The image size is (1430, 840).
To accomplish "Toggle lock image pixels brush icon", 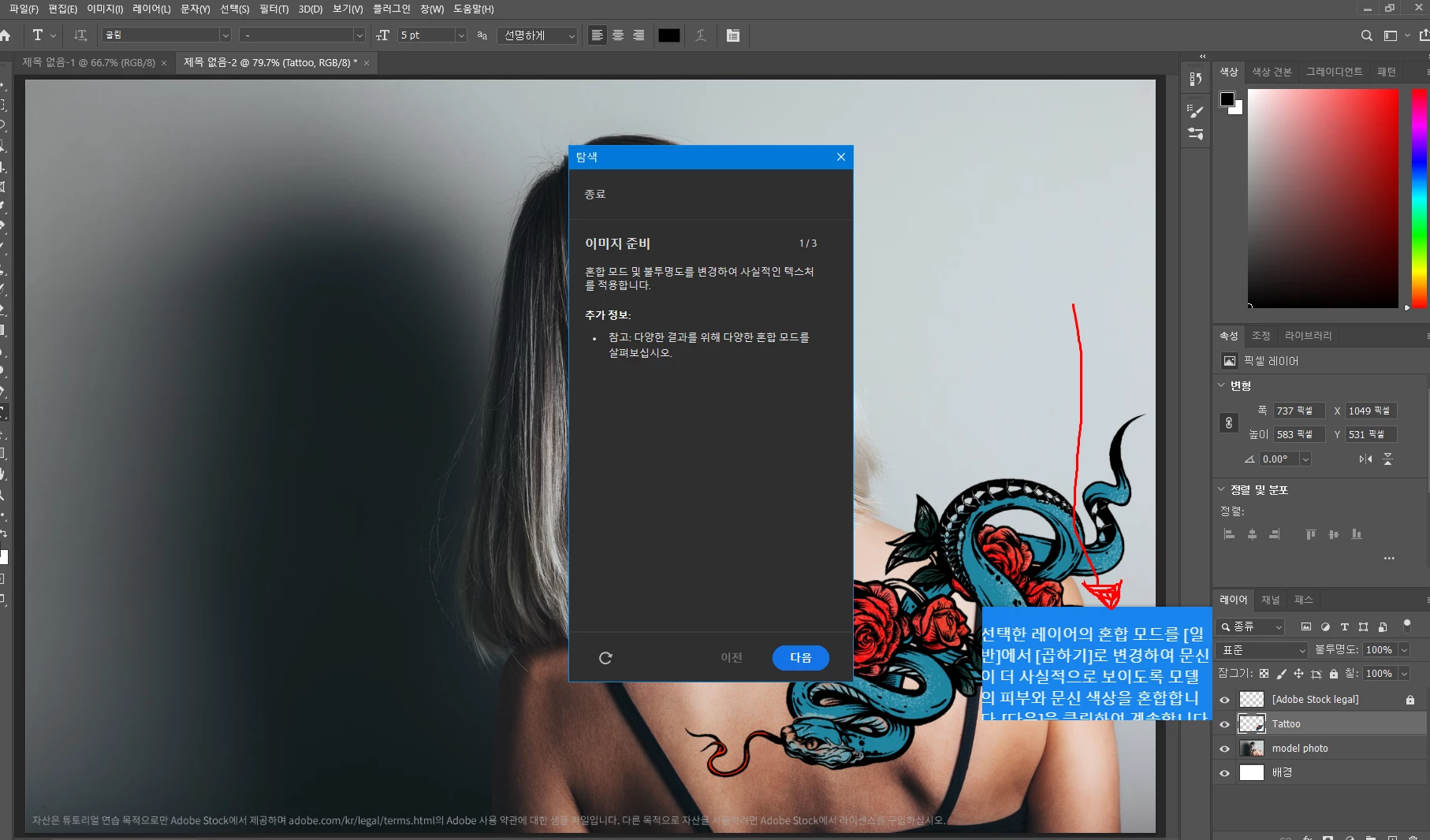I will [1281, 674].
